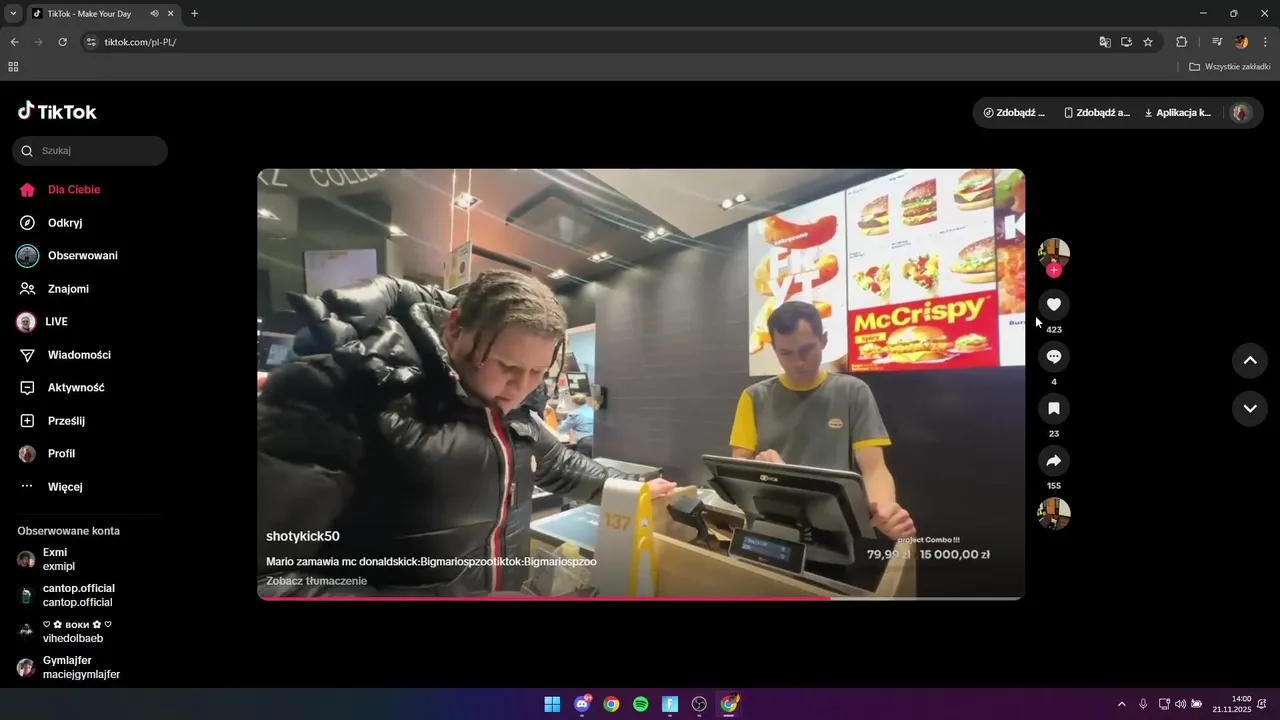Bookmark this page with star icon
Image resolution: width=1280 pixels, height=720 pixels.
click(1148, 42)
